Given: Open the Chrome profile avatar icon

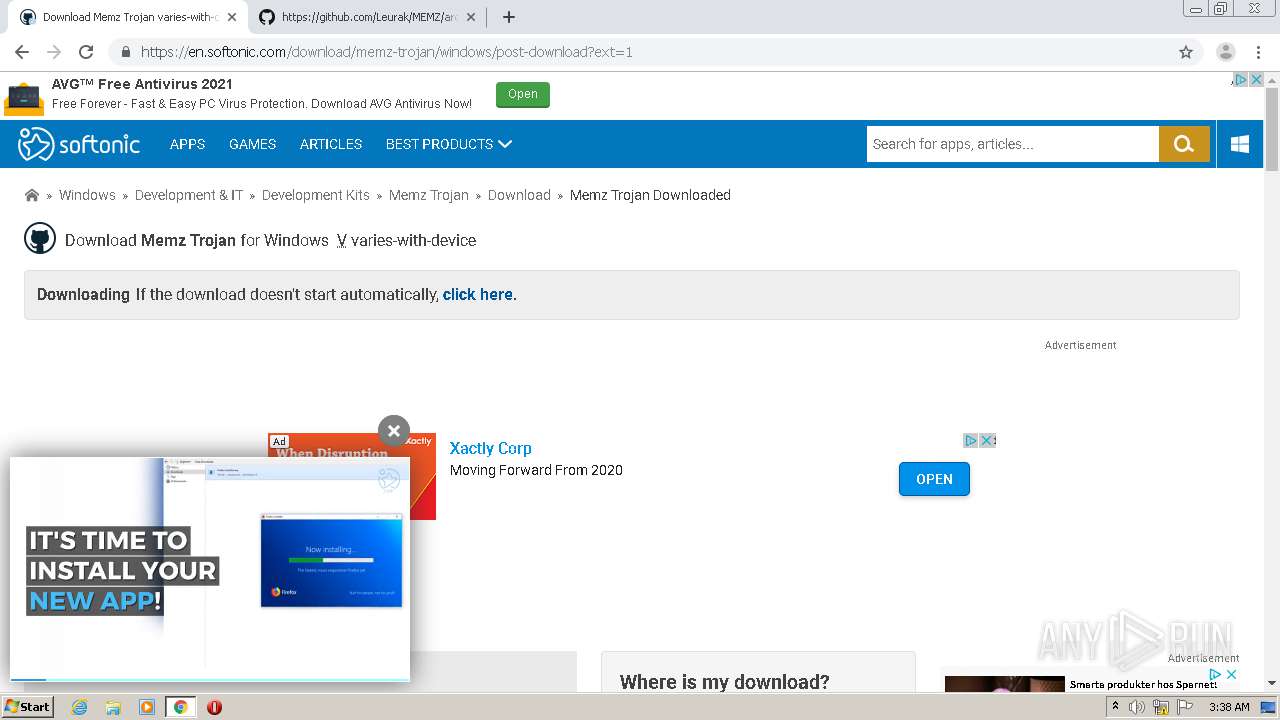Looking at the screenshot, I should point(1225,52).
